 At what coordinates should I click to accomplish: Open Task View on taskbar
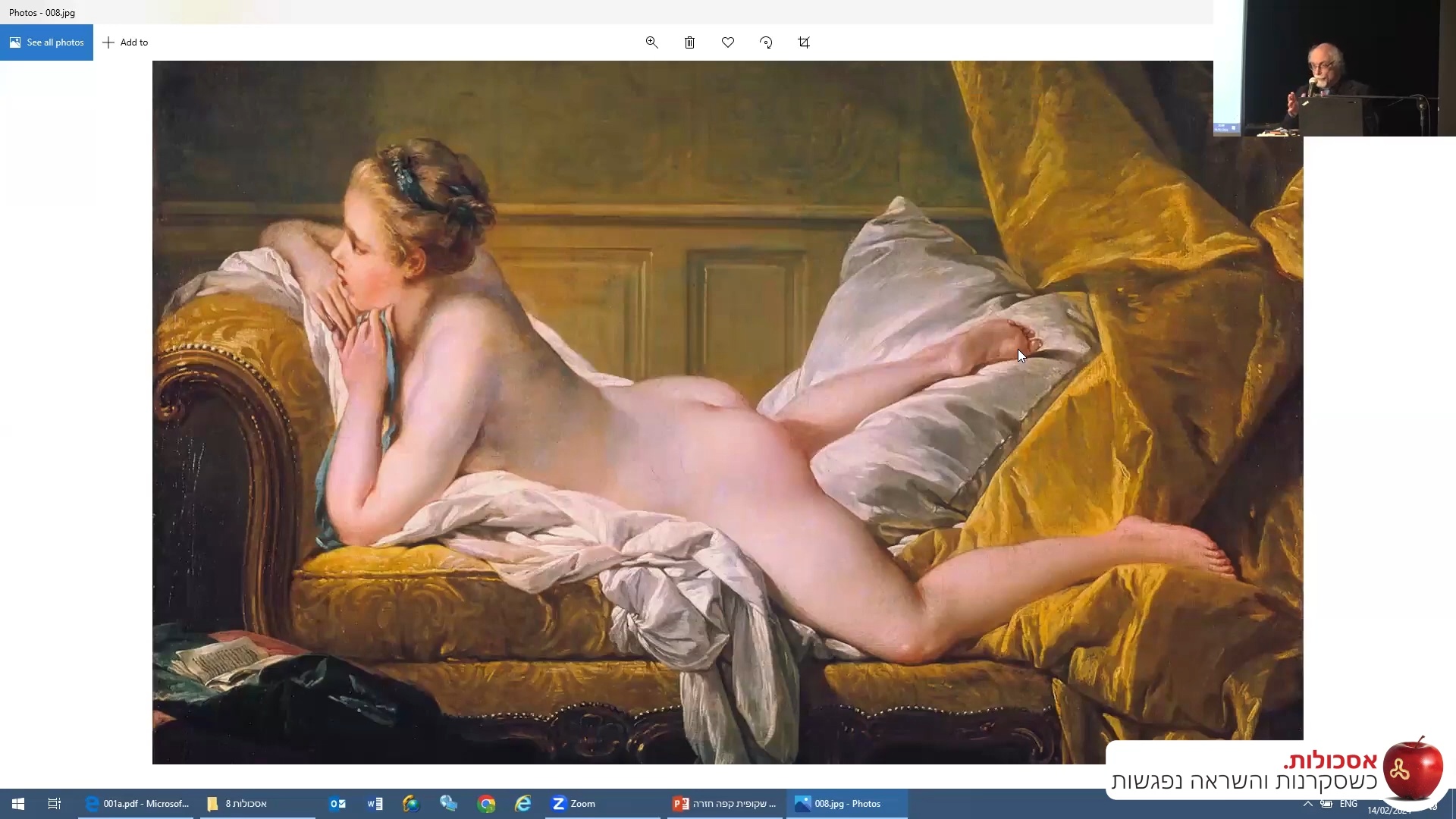click(54, 804)
